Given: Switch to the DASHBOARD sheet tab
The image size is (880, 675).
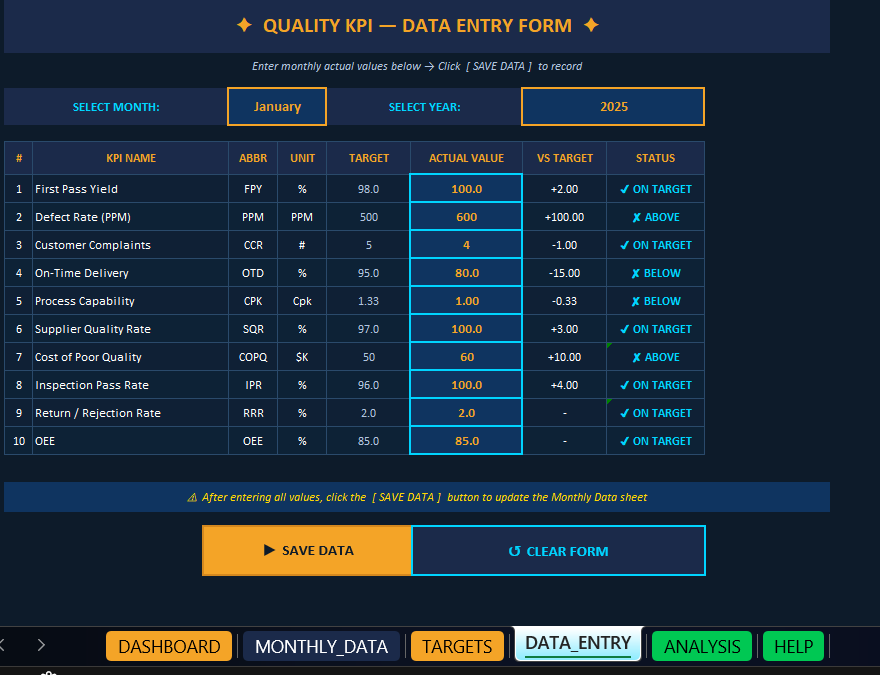Looking at the screenshot, I should pos(168,646).
